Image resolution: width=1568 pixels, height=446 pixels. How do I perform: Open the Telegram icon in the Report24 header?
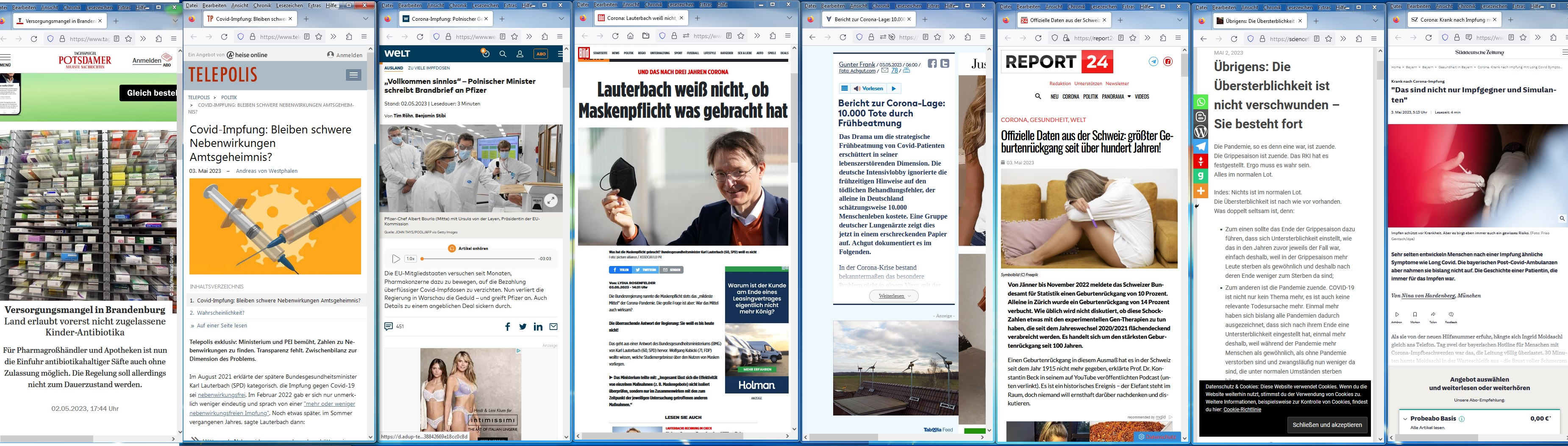(1154, 61)
